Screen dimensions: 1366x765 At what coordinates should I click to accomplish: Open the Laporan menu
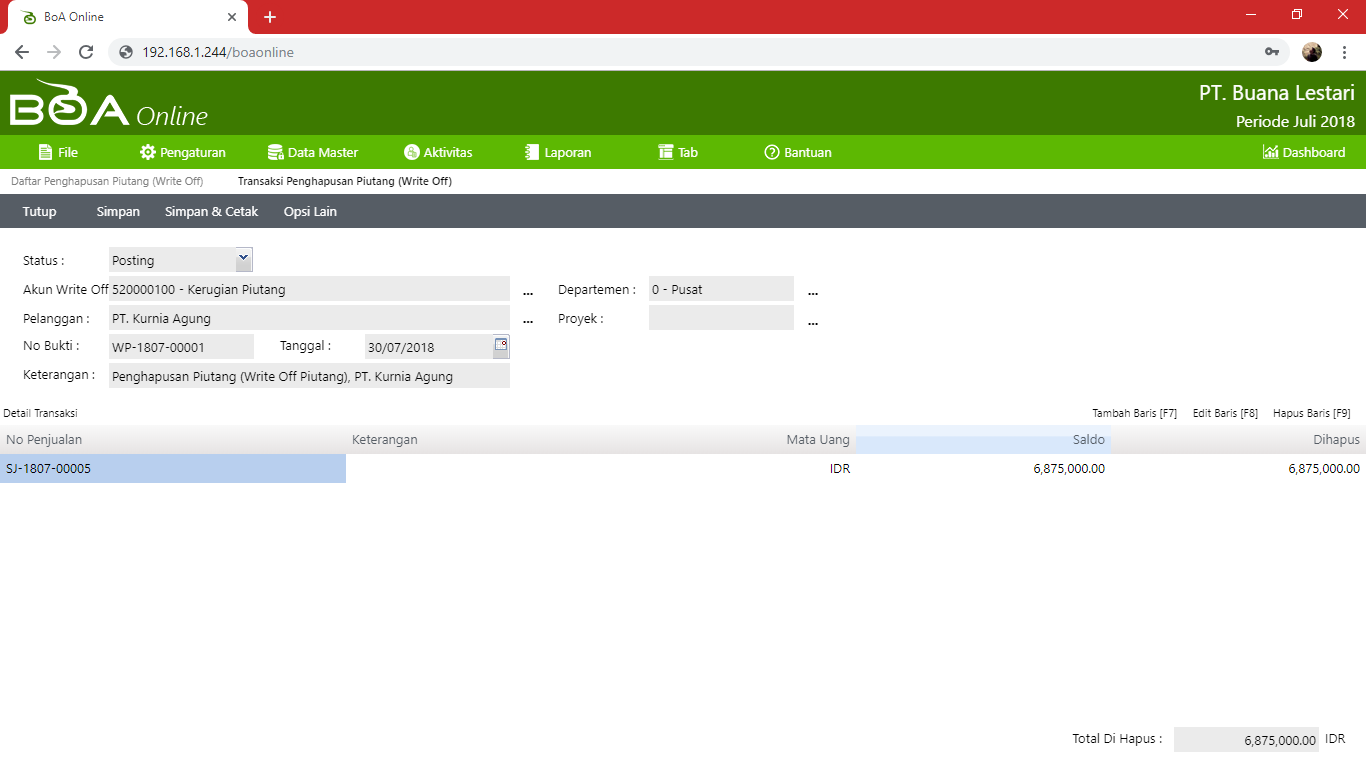(558, 152)
